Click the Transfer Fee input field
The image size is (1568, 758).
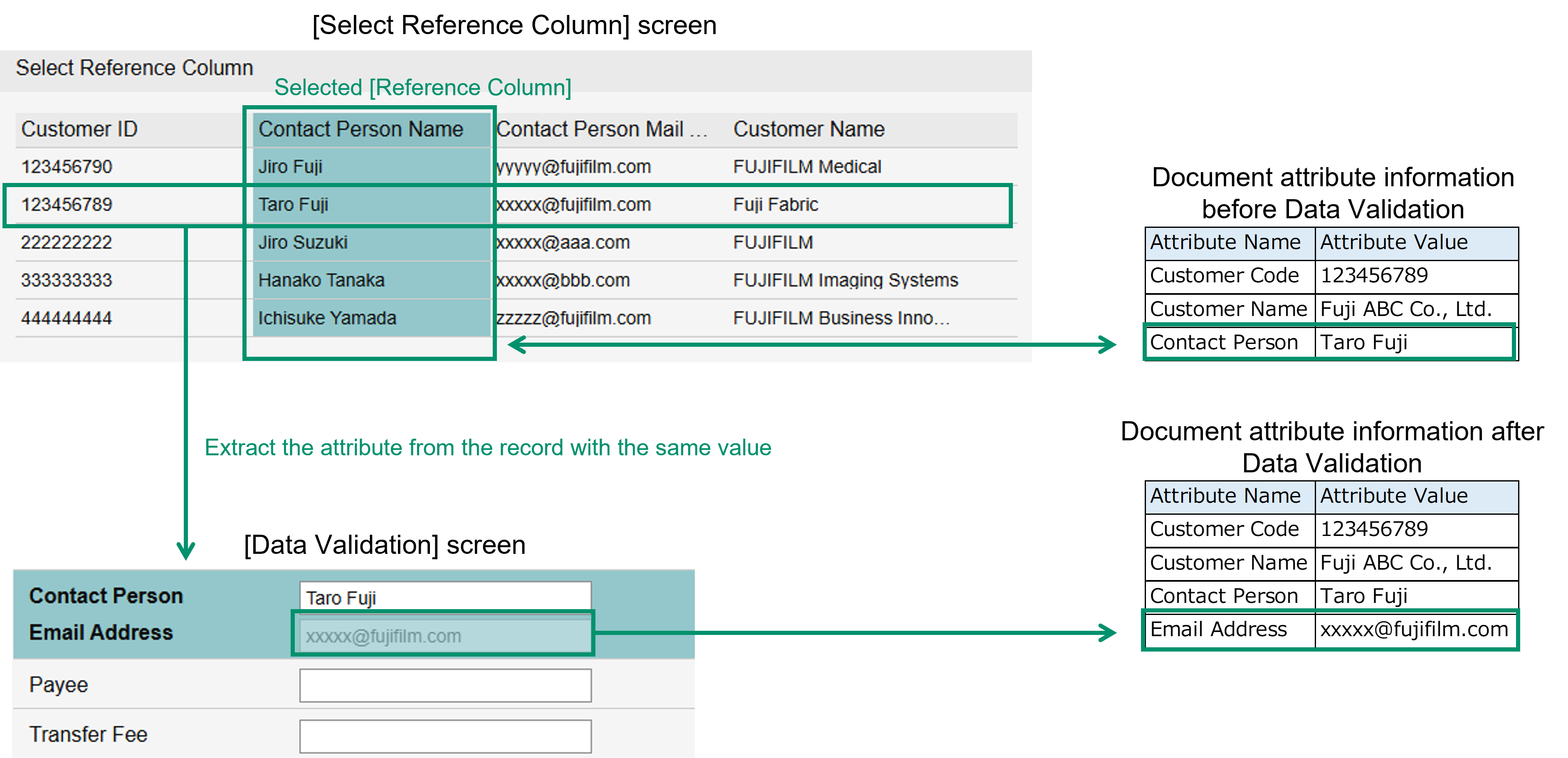pos(444,735)
